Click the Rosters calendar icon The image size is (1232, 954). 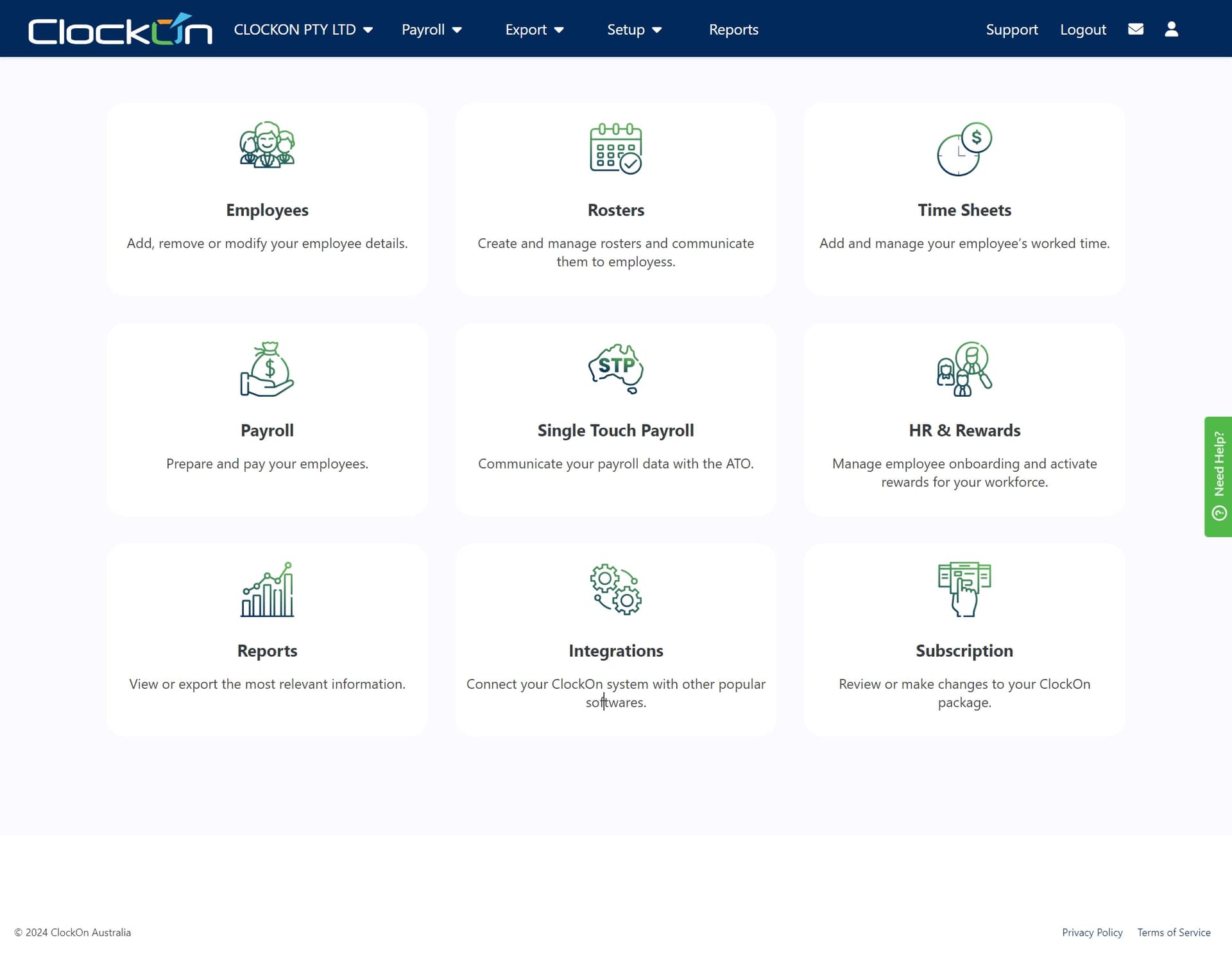(x=615, y=148)
